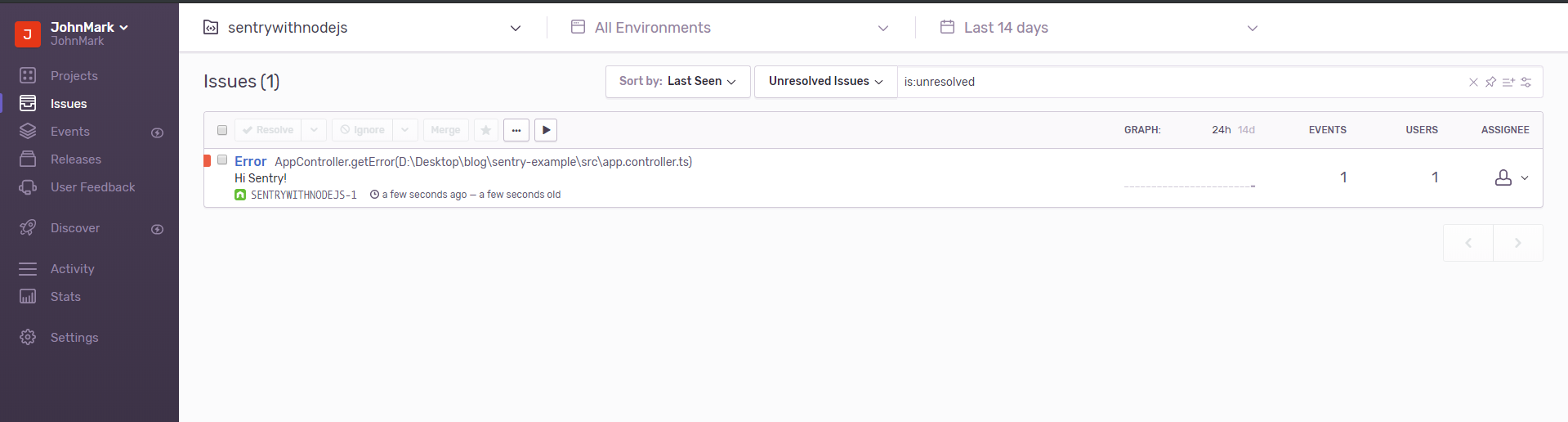Click the calendar icon in header
The width and height of the screenshot is (1568, 422).
947,27
